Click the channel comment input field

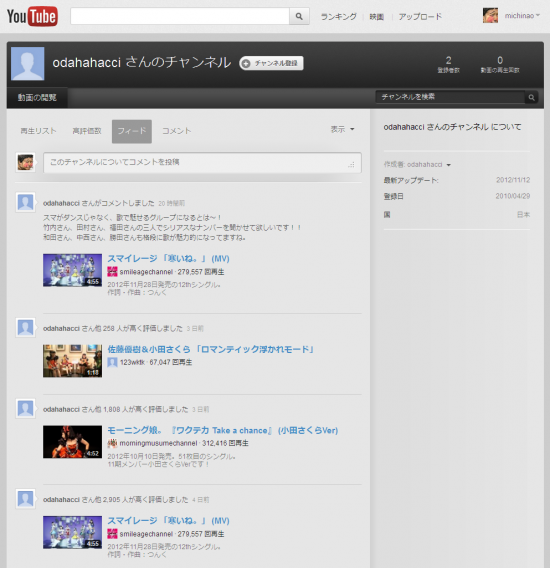[x=202, y=163]
